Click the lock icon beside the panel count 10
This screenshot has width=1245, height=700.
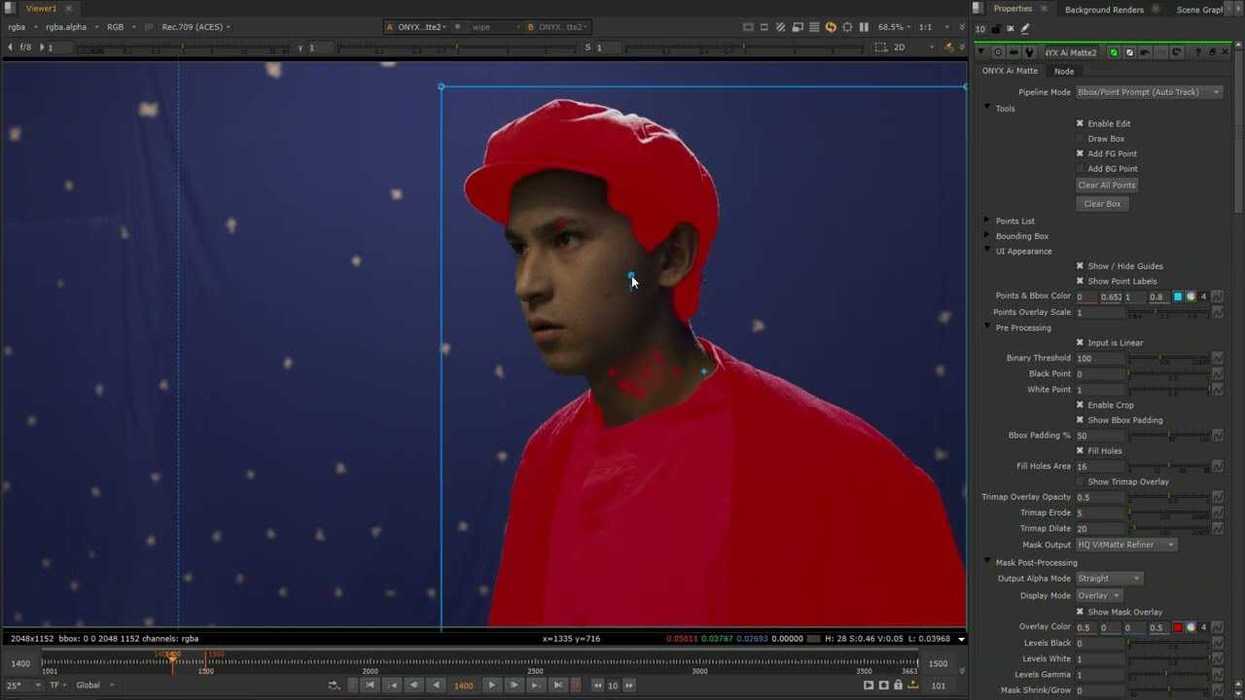point(996,29)
